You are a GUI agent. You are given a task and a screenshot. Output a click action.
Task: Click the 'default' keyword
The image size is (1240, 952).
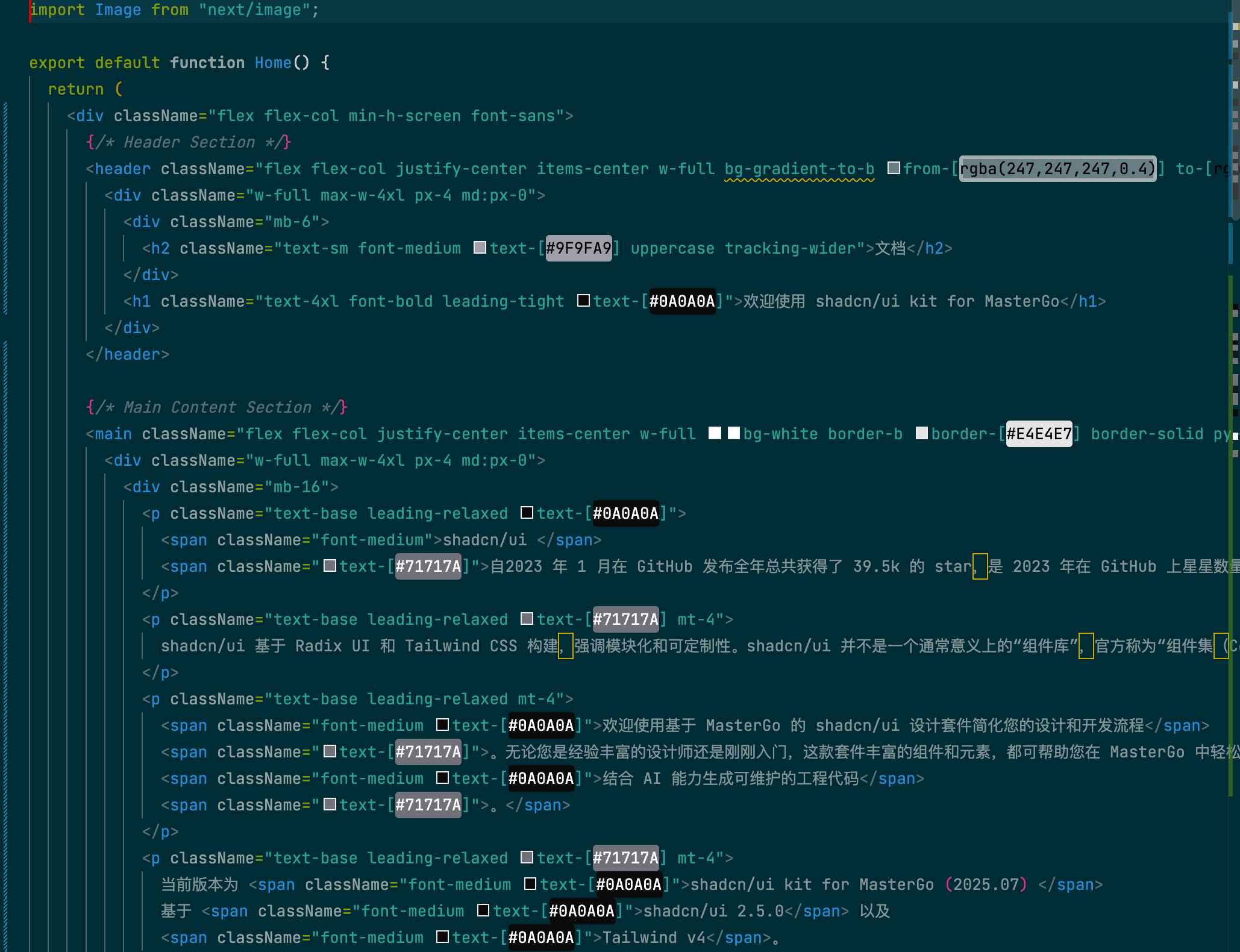click(127, 63)
